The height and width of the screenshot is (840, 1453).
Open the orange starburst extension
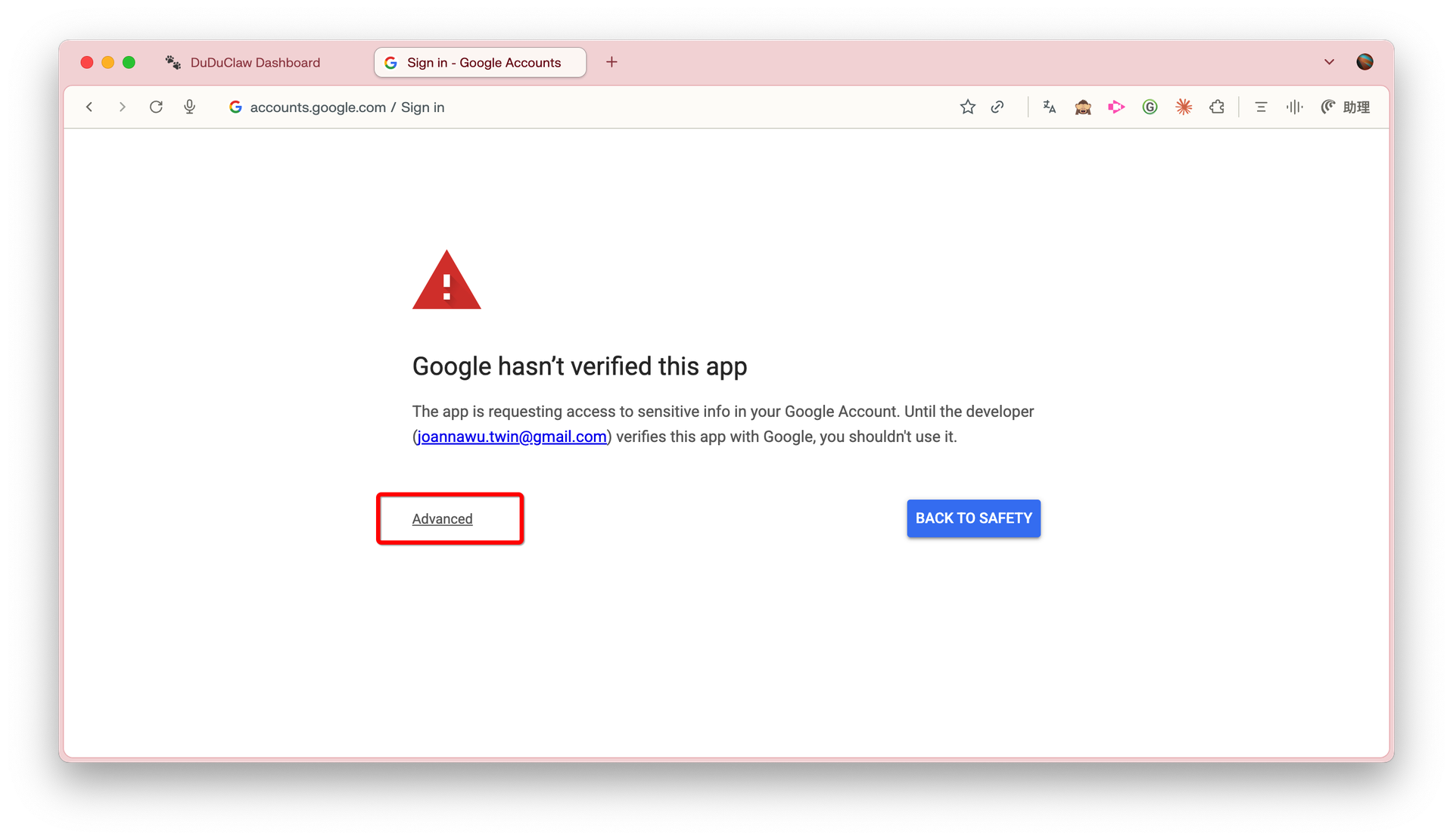coord(1184,107)
